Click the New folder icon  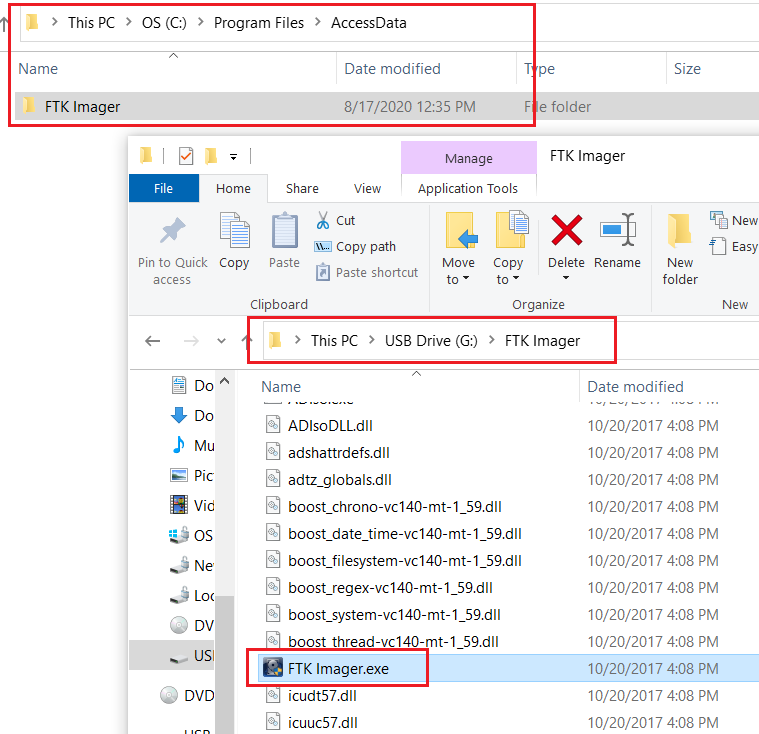(x=680, y=231)
